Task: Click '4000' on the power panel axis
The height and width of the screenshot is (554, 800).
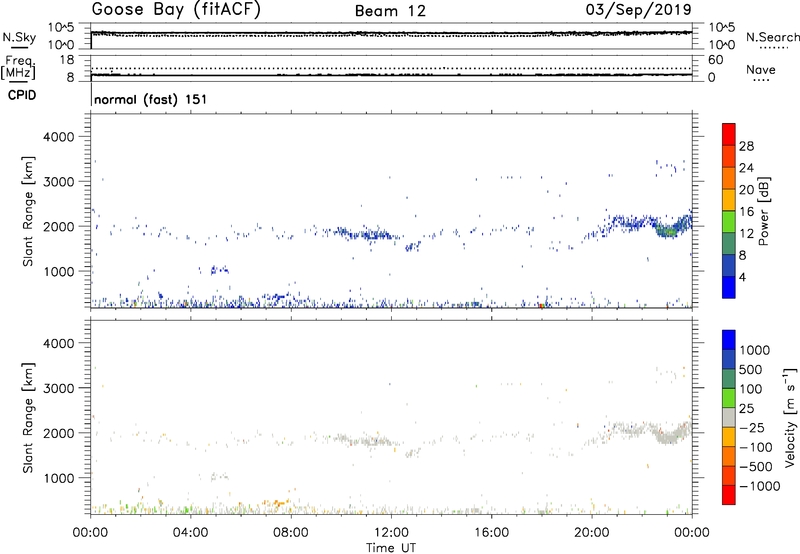Action: pyautogui.click(x=58, y=137)
